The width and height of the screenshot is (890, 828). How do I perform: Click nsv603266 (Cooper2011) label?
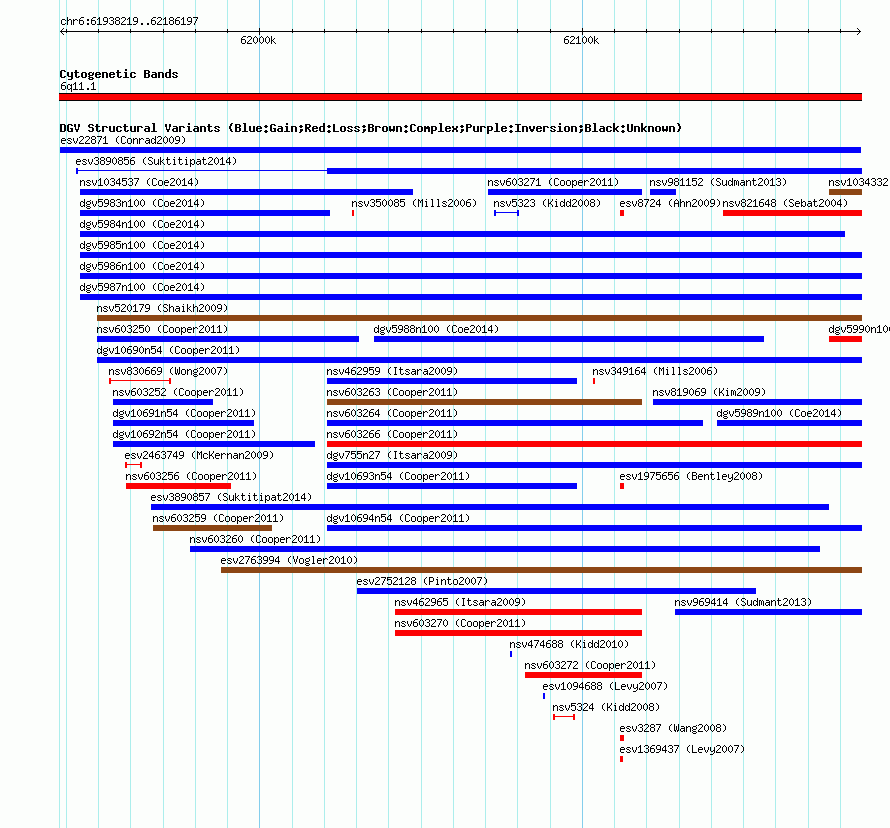coord(392,434)
